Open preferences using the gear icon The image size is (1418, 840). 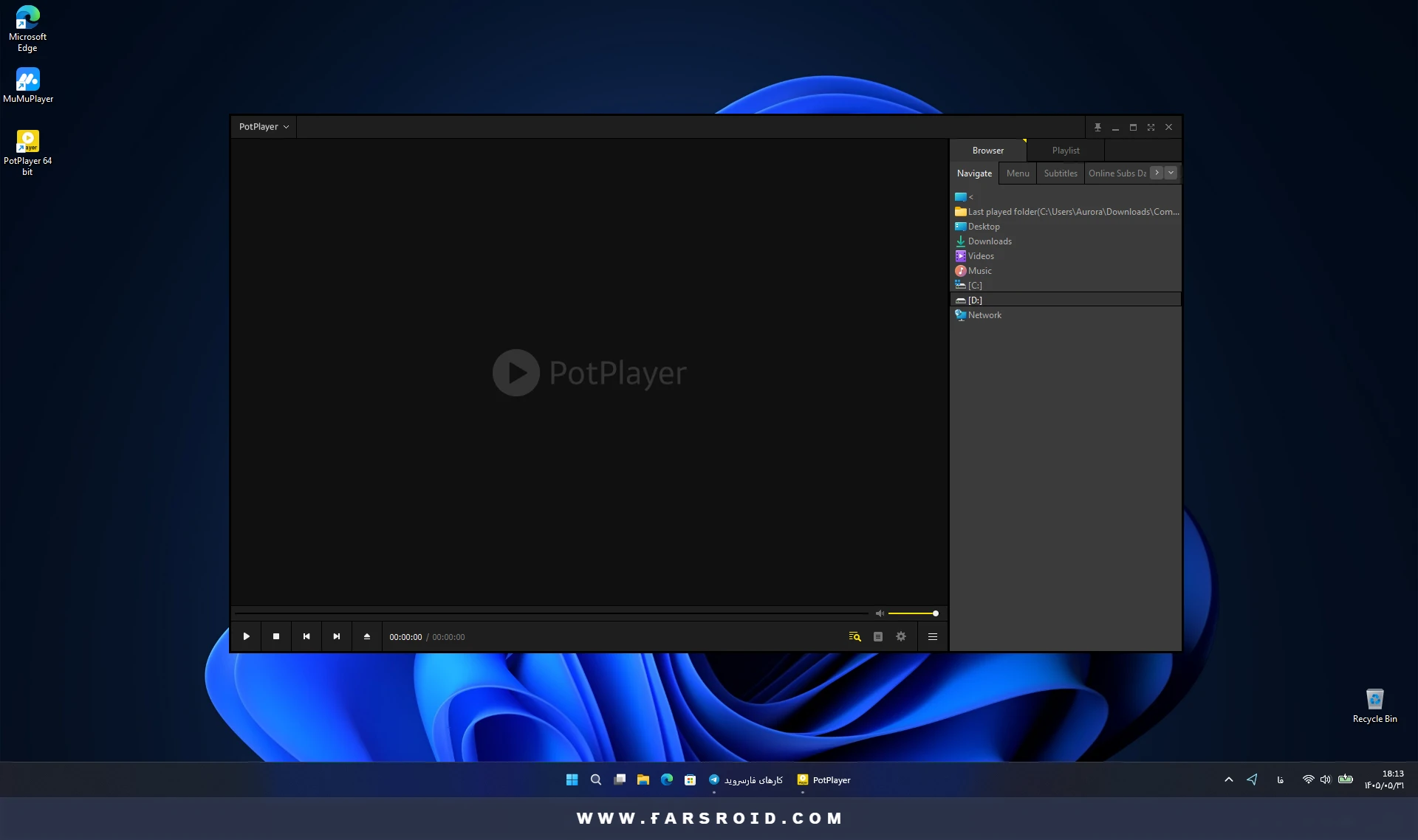901,636
